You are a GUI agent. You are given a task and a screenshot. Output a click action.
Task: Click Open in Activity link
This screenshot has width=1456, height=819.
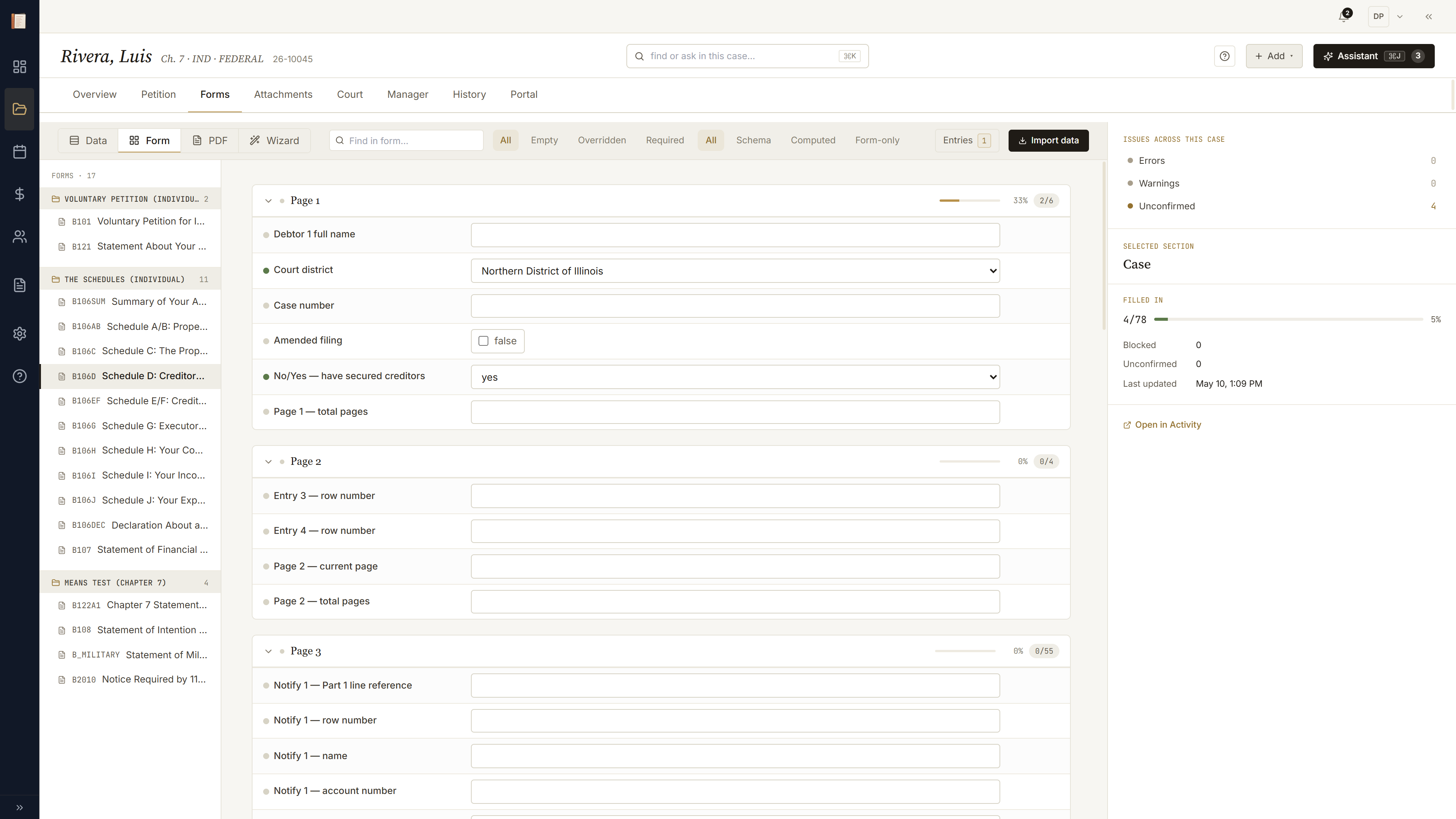coord(1161,425)
